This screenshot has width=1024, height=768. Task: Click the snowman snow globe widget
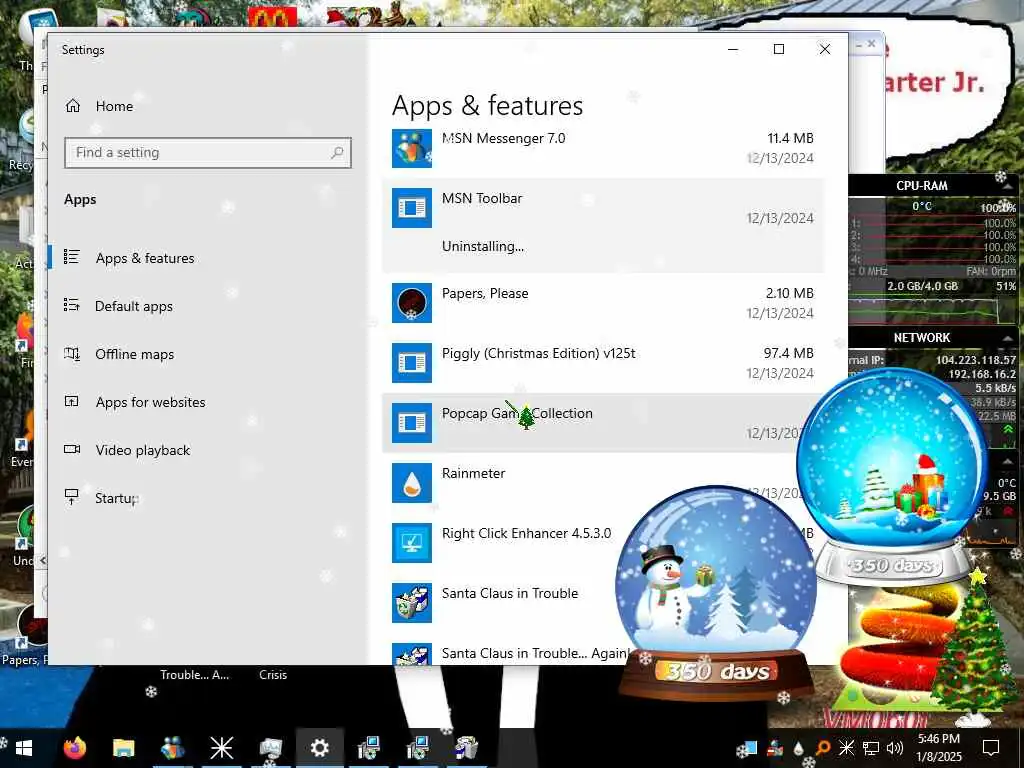tap(717, 591)
